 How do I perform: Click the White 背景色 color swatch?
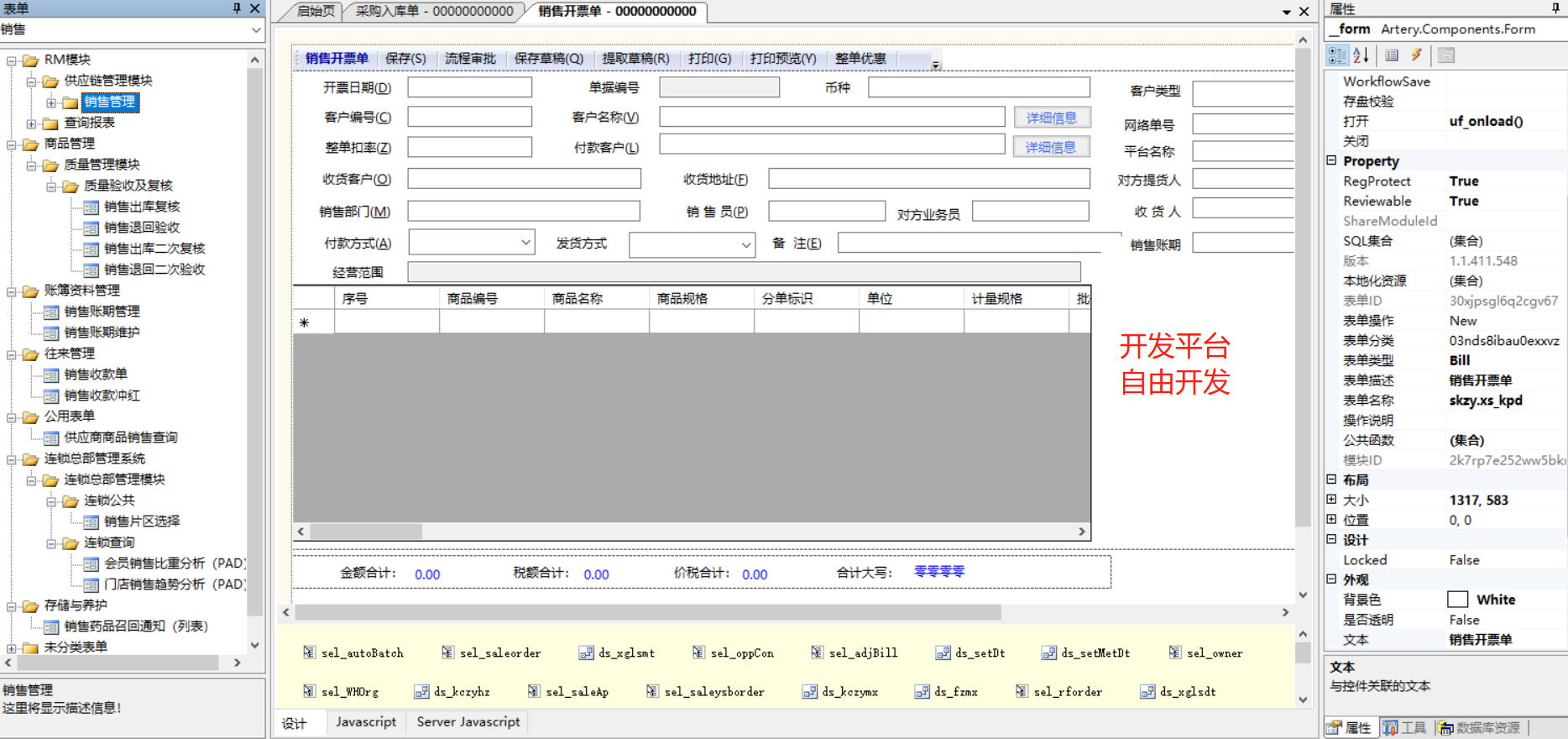(1458, 600)
